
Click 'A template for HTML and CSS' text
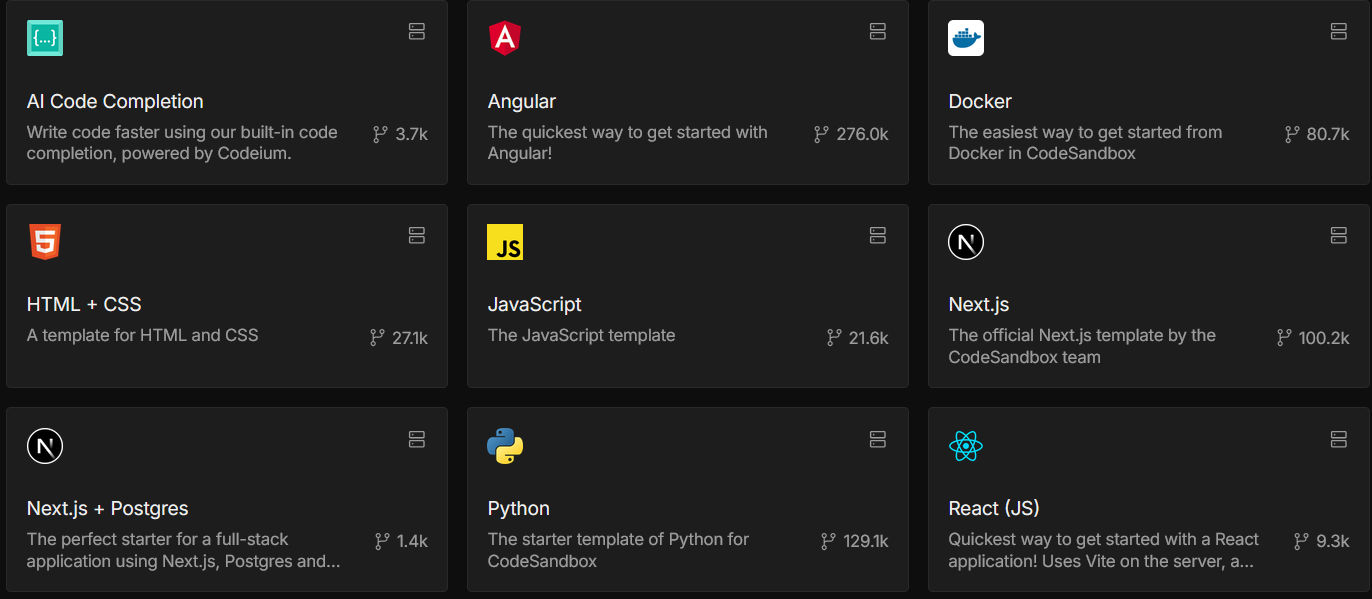tap(142, 335)
